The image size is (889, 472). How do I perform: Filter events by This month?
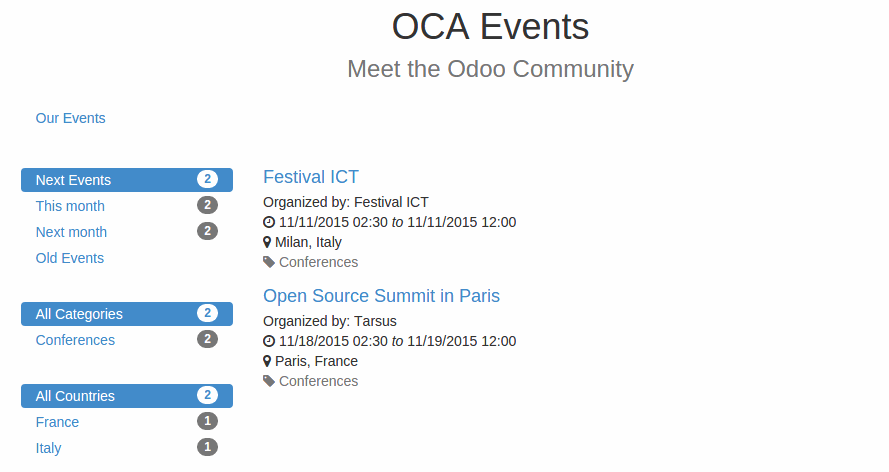70,206
